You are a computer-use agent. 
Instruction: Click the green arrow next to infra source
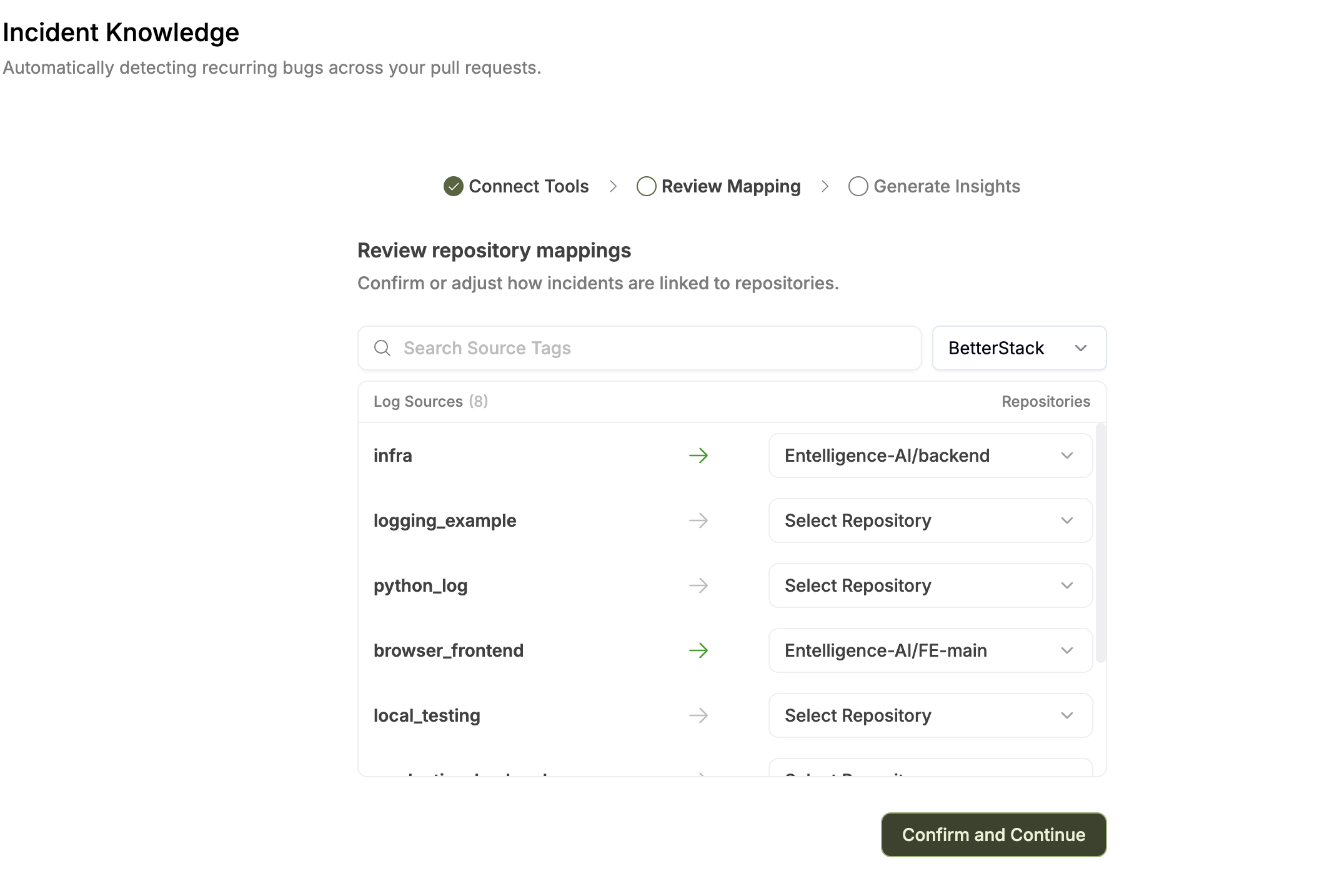(x=699, y=455)
